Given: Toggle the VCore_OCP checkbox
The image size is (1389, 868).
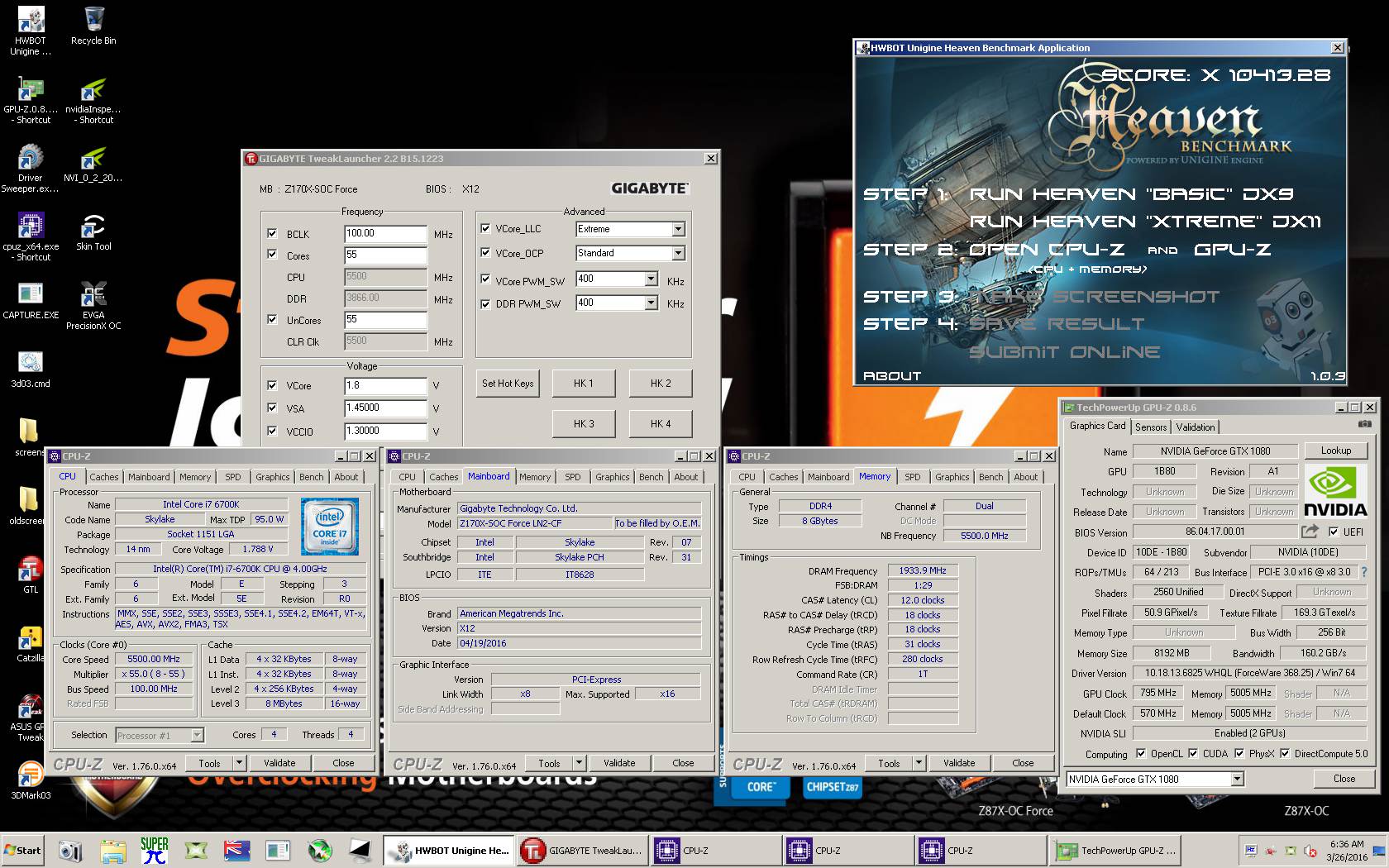Looking at the screenshot, I should [x=485, y=253].
